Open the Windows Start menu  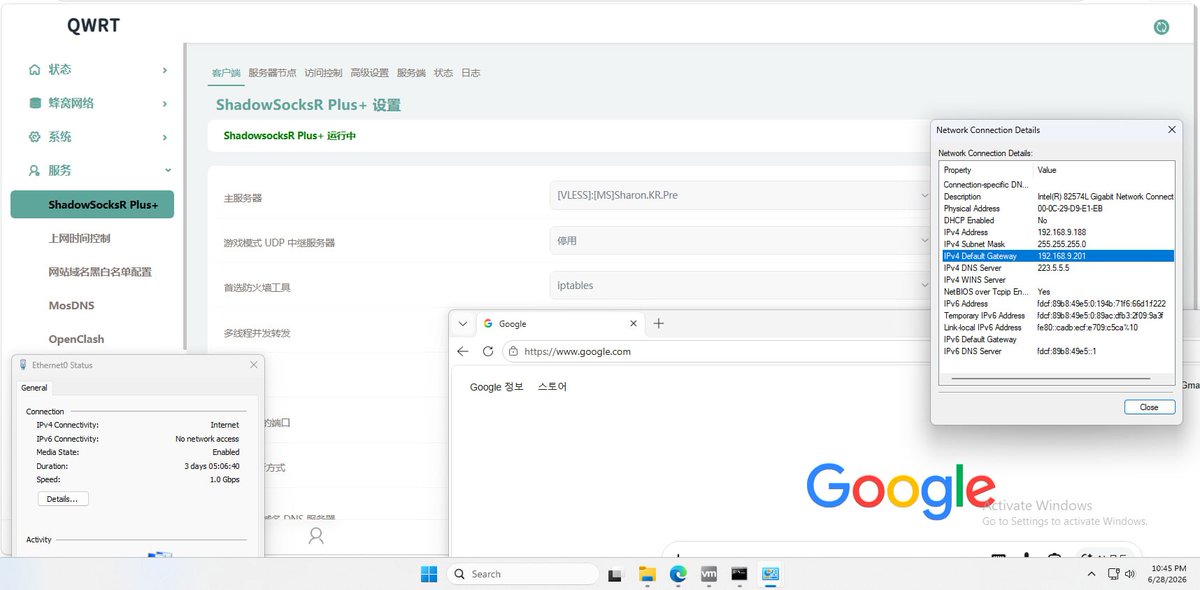point(429,574)
